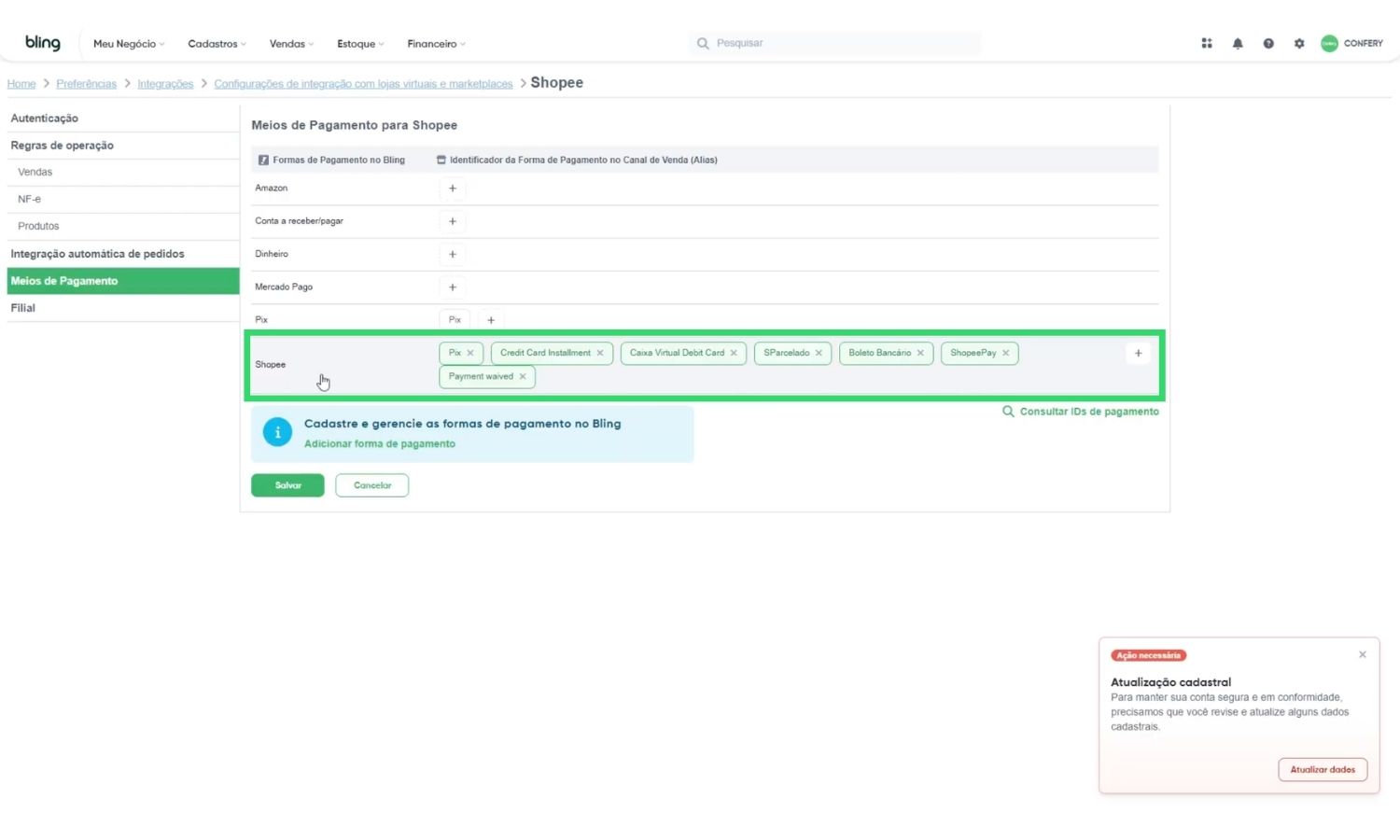Remove the Credit Card Installment tag
The width and height of the screenshot is (1400, 840).
point(600,353)
